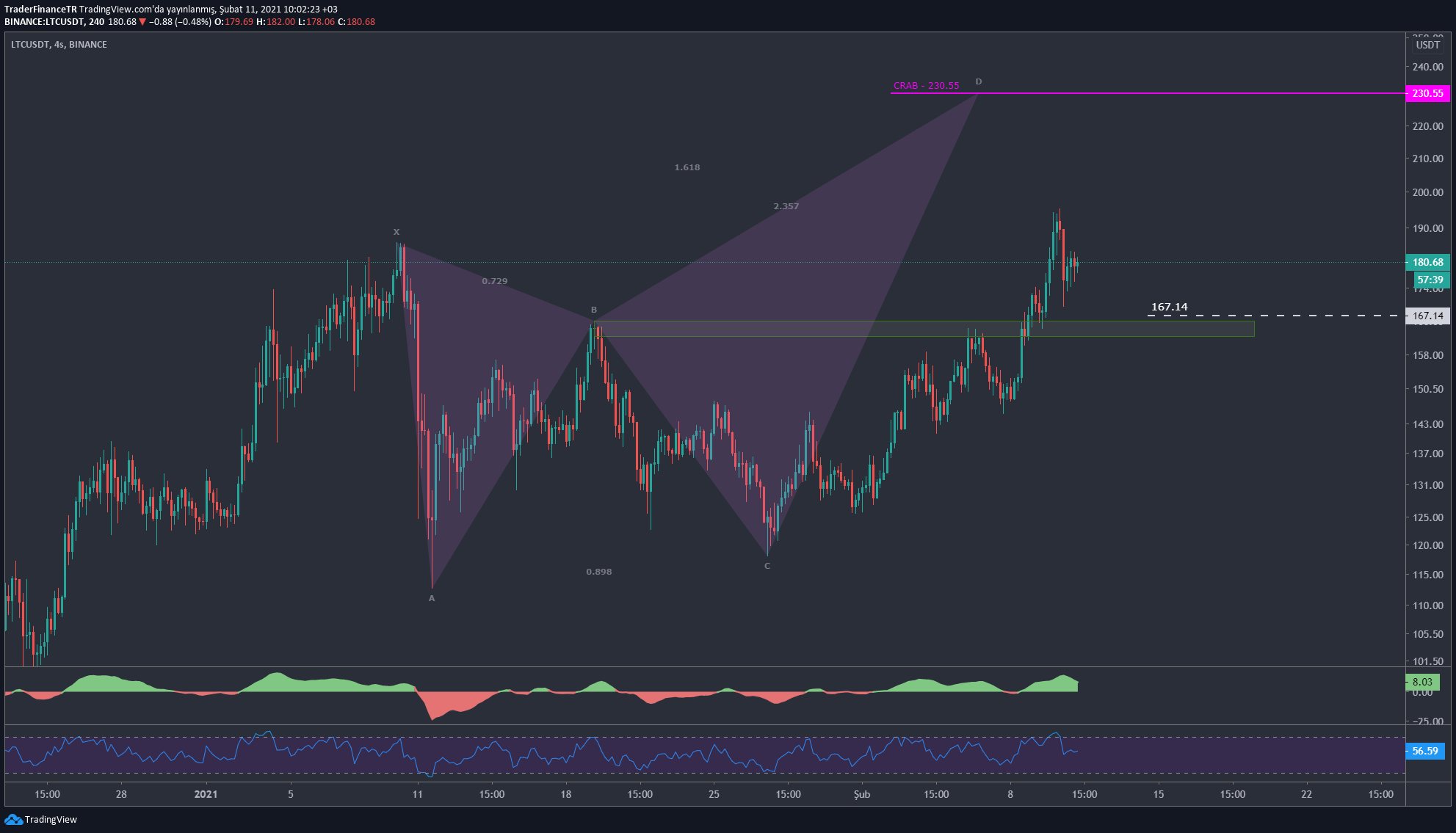This screenshot has width=1456, height=833.
Task: Click the BINANCE:LTCUSDT symbol in header
Action: [44, 22]
